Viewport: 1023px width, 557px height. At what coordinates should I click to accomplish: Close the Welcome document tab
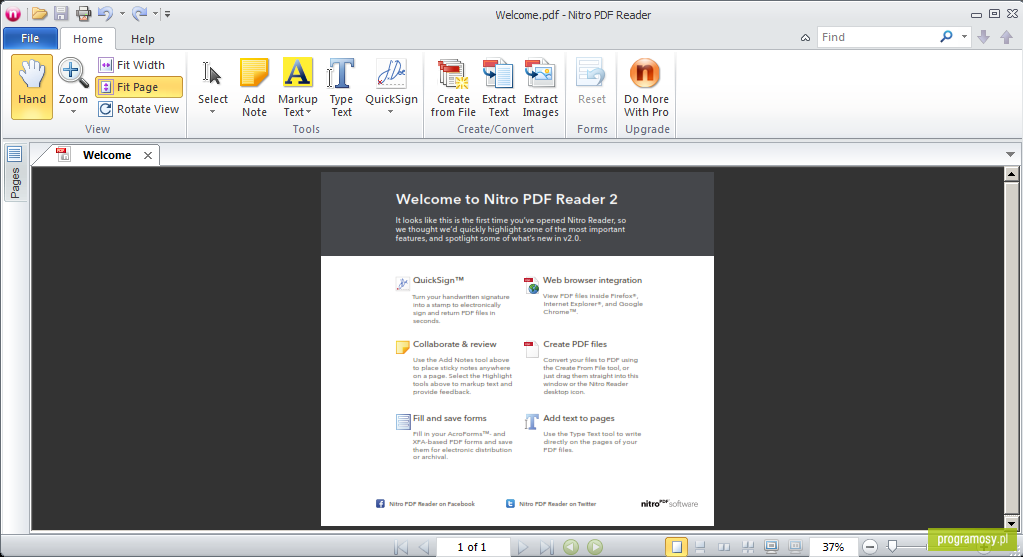pyautogui.click(x=148, y=155)
